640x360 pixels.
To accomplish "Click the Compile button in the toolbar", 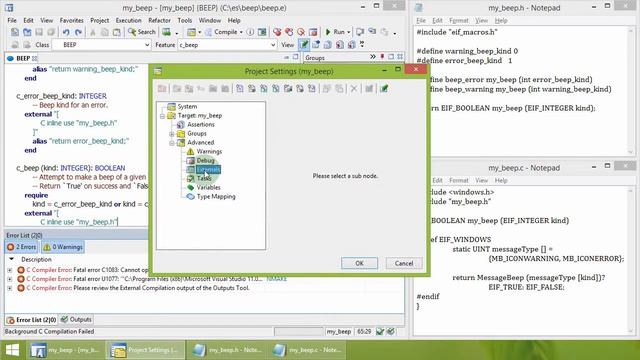I will [222, 32].
